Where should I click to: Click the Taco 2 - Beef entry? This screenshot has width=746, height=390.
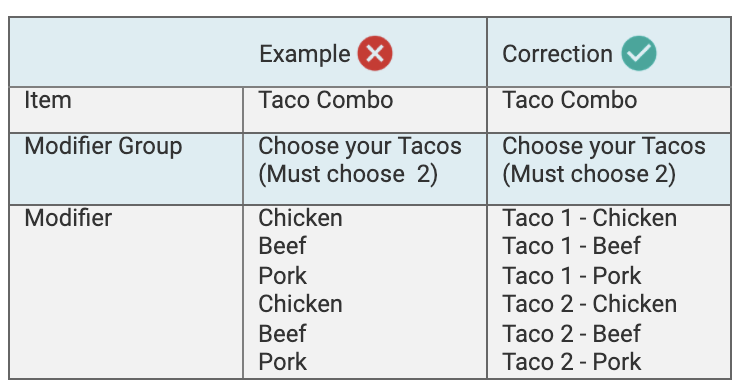(571, 333)
